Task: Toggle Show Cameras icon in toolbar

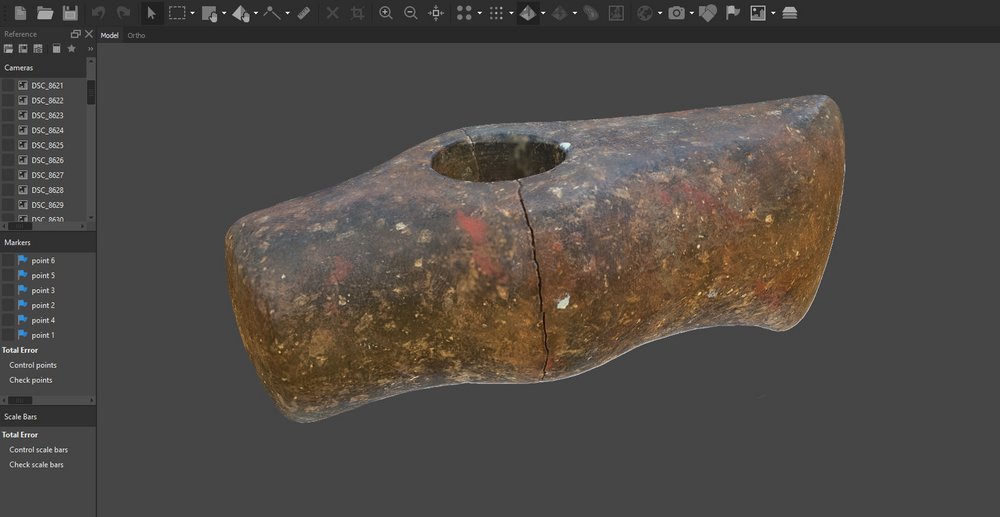Action: tap(677, 13)
